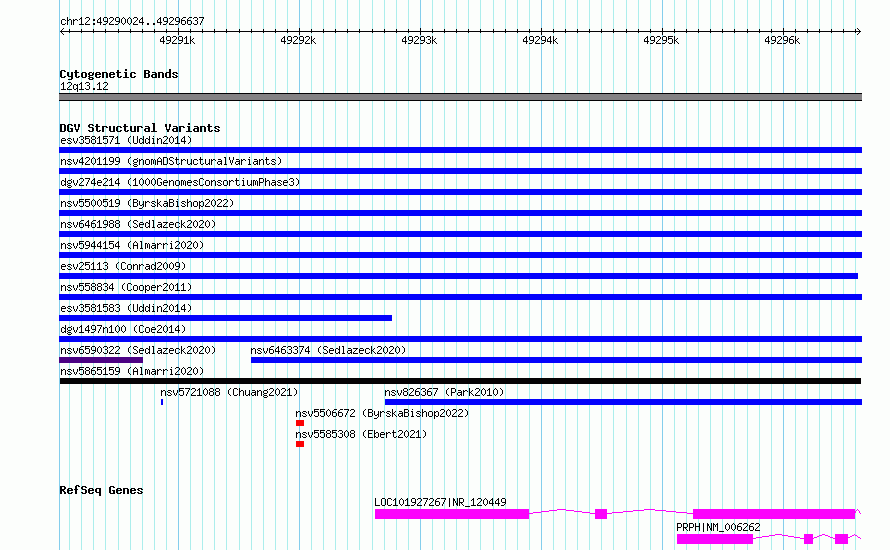Select the 12q13.12 band label
This screenshot has height=550, width=890.
(x=84, y=86)
